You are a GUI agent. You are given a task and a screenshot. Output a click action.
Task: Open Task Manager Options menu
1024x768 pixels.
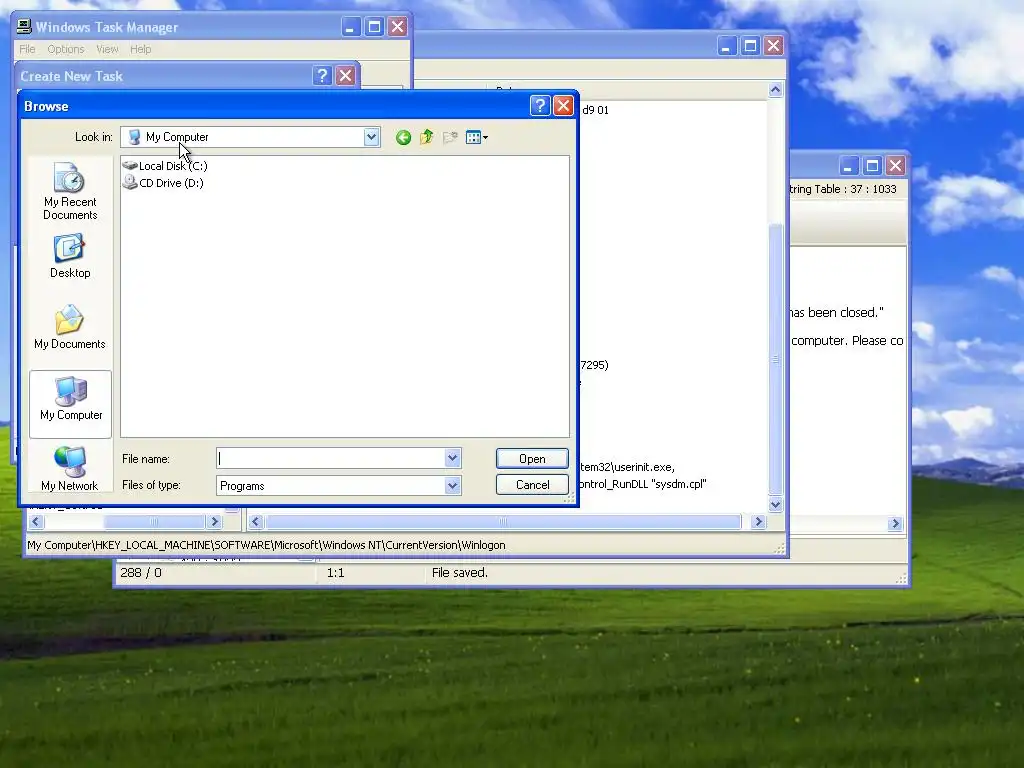[66, 49]
